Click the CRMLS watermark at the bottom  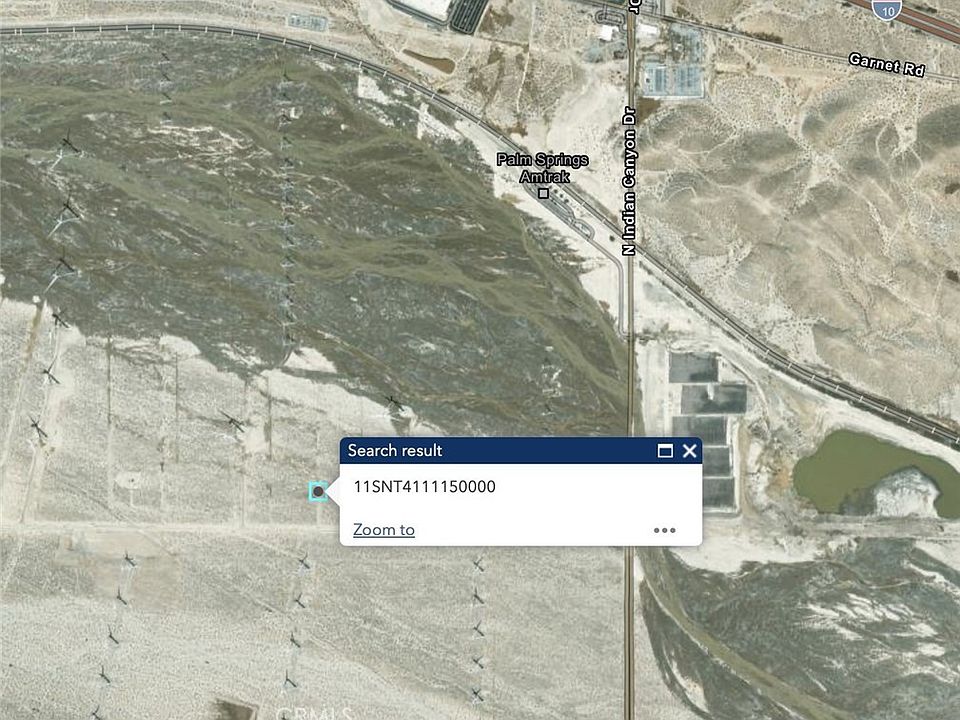(x=313, y=713)
